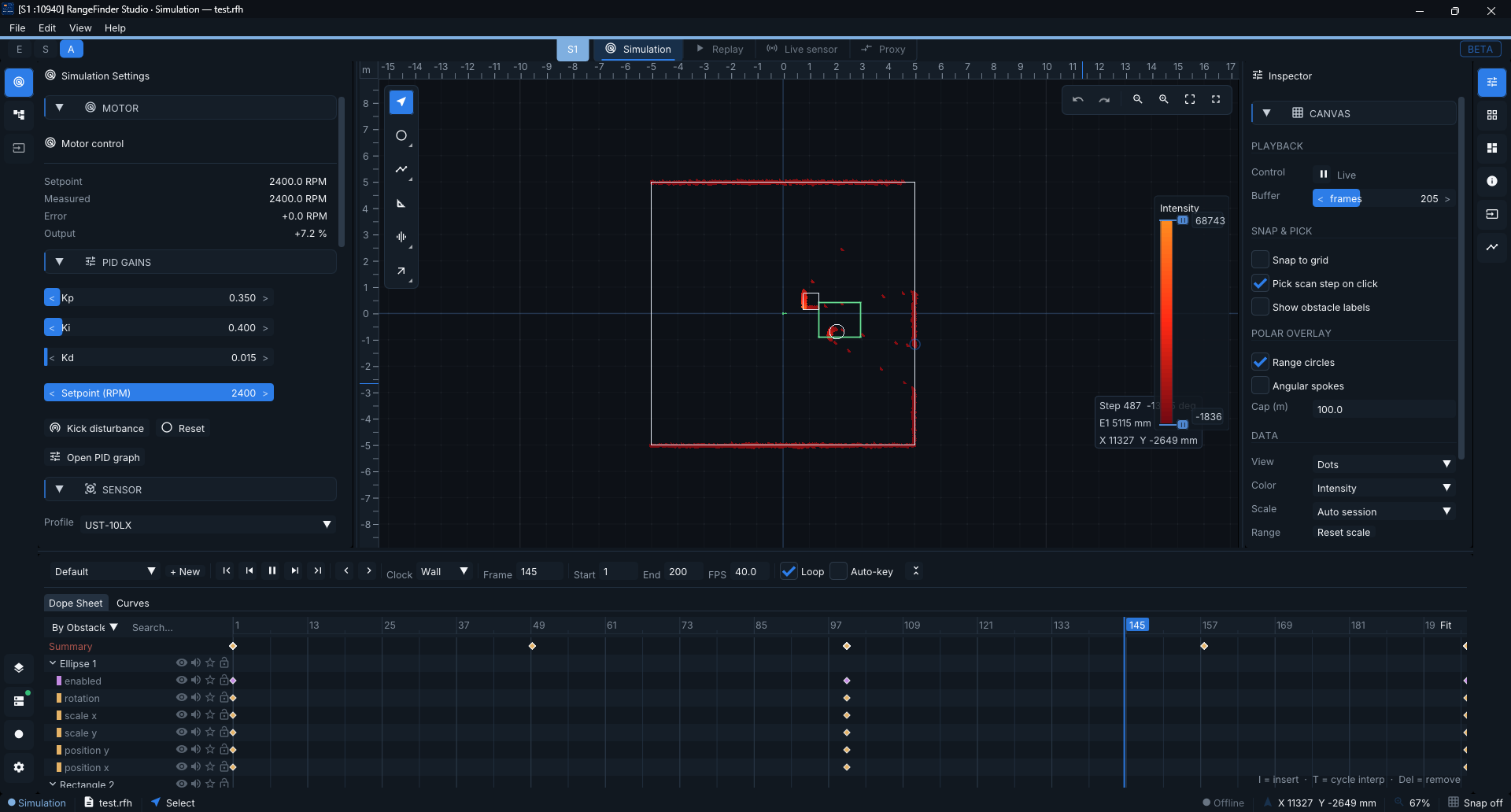Image resolution: width=1511 pixels, height=812 pixels.
Task: Enable Show obstacle labels checkbox
Action: [1260, 307]
